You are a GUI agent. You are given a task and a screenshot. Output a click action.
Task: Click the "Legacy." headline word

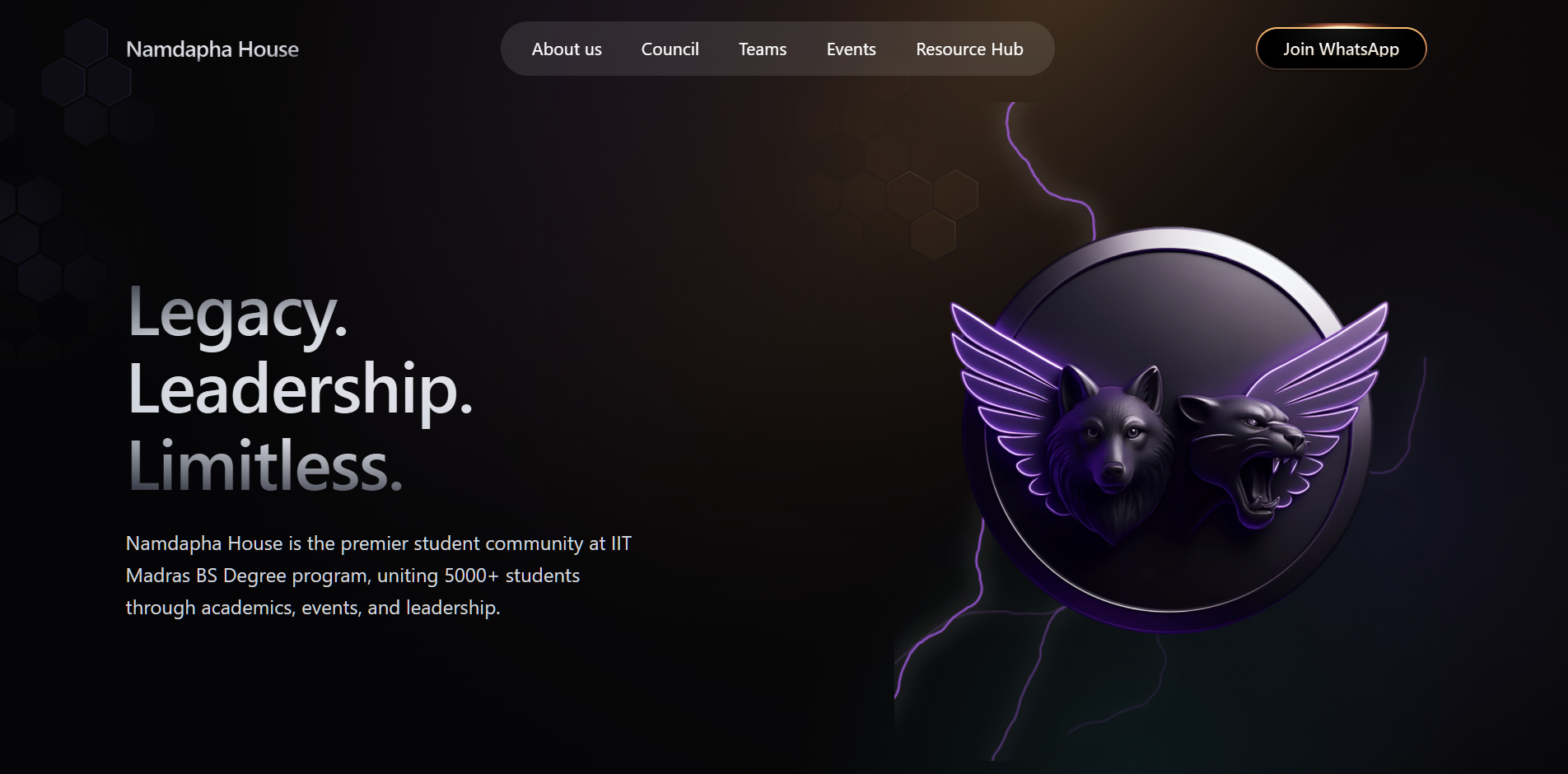[237, 314]
